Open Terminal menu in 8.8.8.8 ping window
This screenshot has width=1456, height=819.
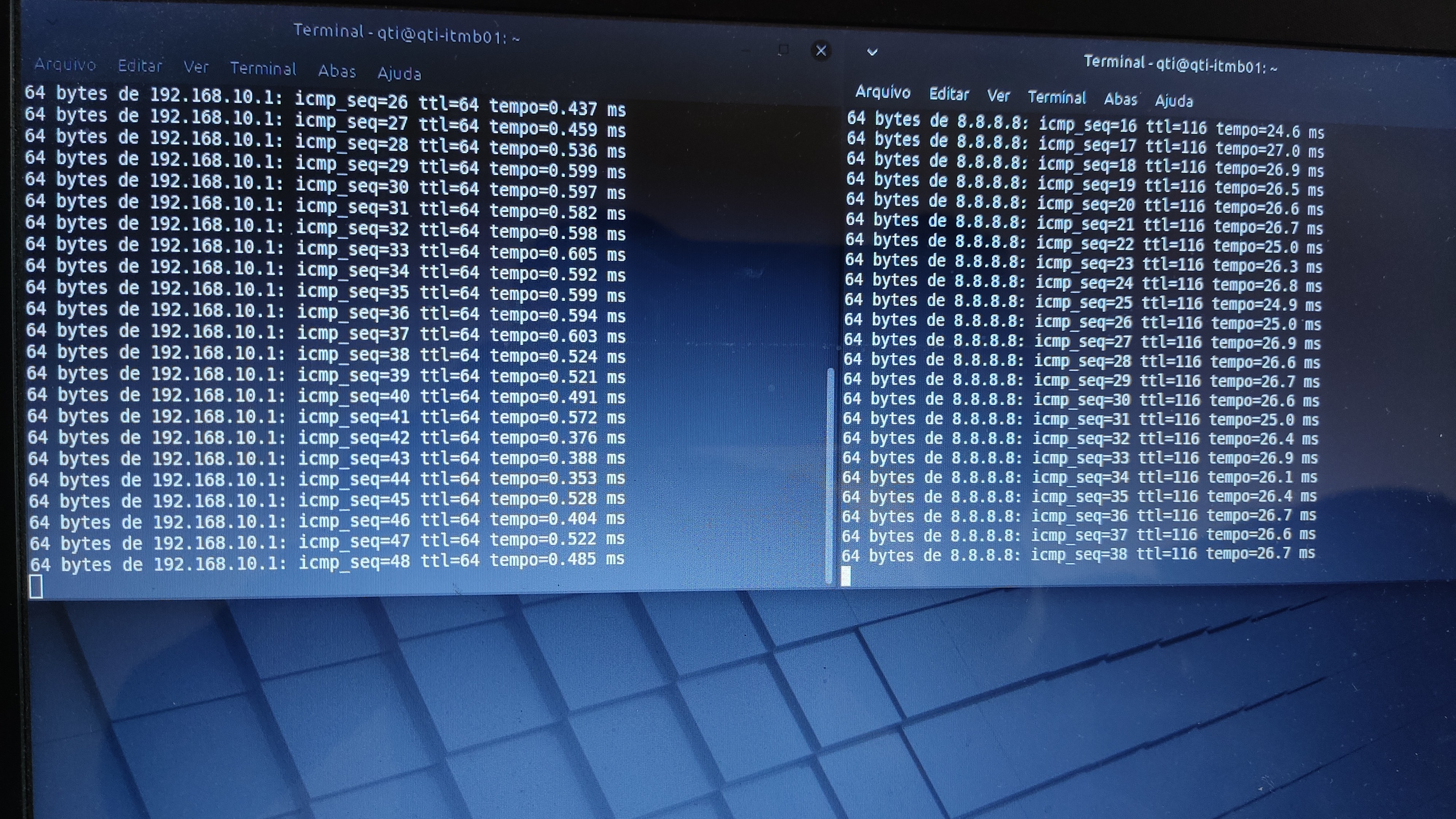(1056, 98)
